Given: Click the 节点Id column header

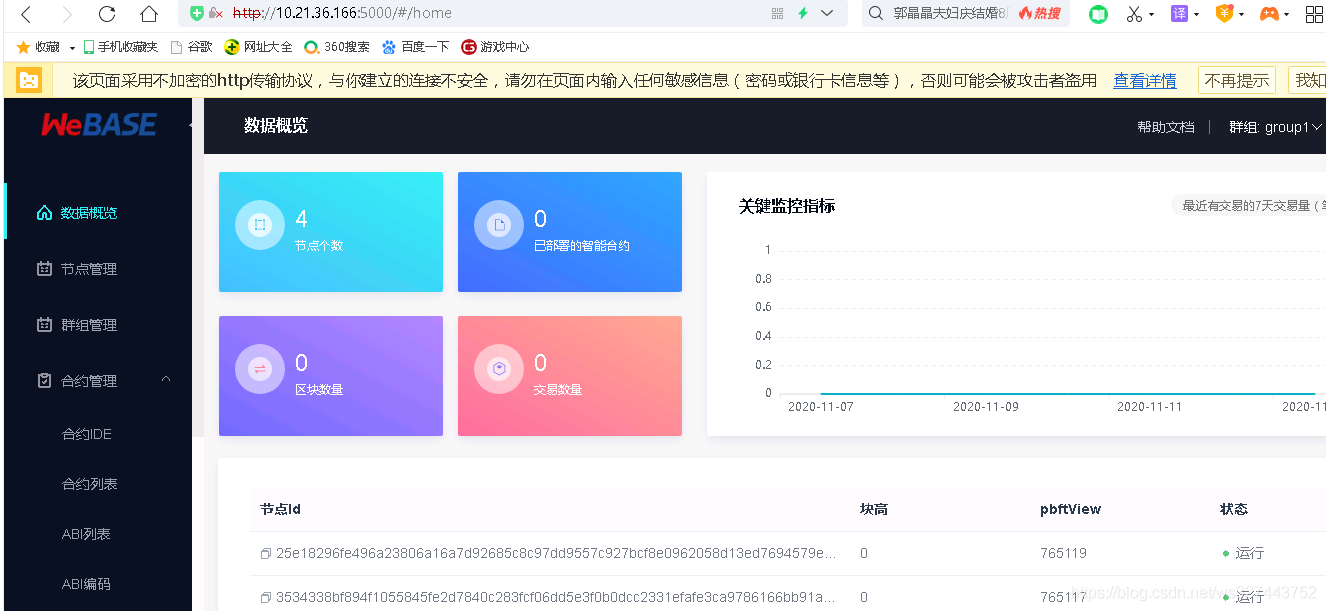Looking at the screenshot, I should 280,509.
